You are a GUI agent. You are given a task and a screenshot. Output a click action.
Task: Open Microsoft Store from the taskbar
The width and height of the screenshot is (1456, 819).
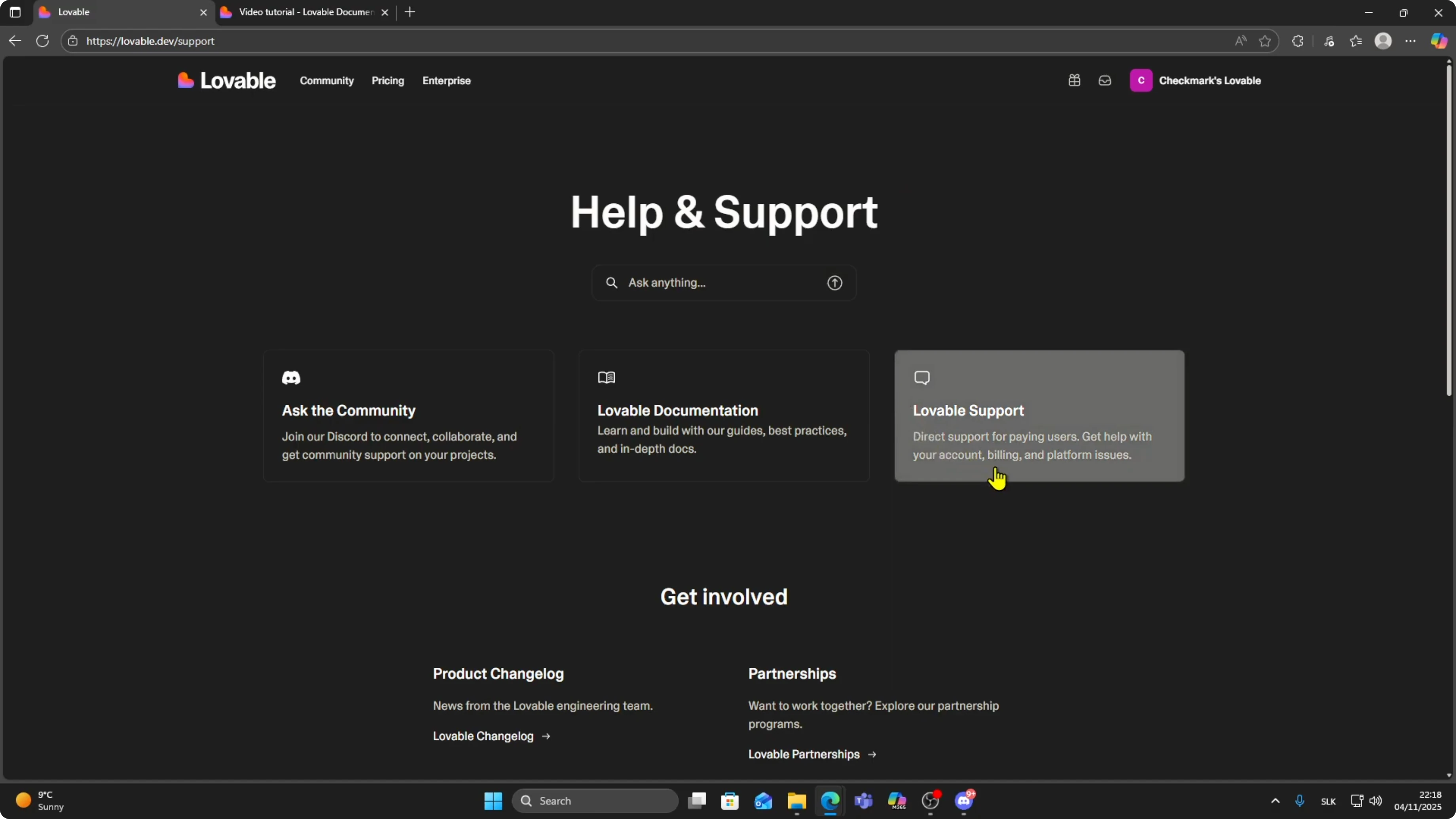[x=730, y=800]
